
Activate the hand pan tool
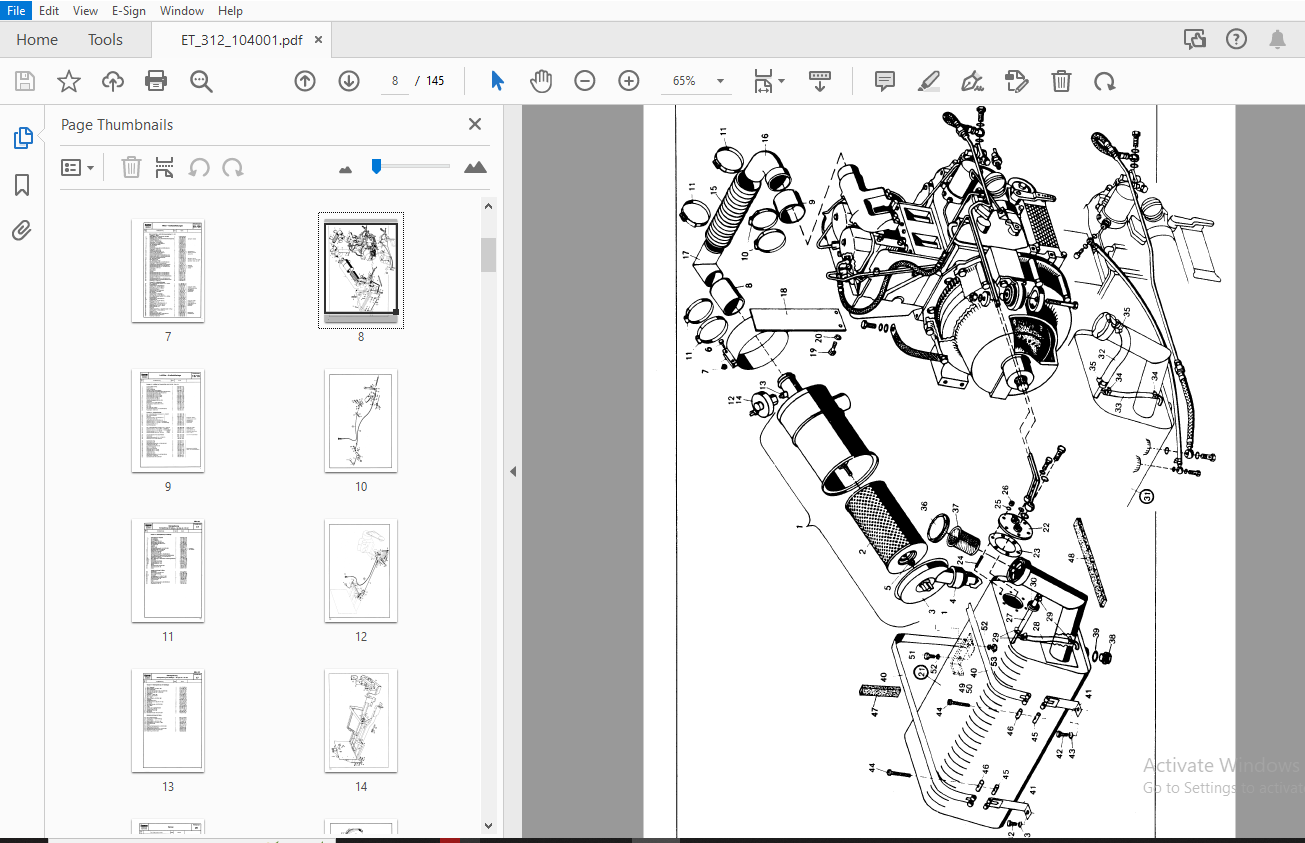click(541, 81)
